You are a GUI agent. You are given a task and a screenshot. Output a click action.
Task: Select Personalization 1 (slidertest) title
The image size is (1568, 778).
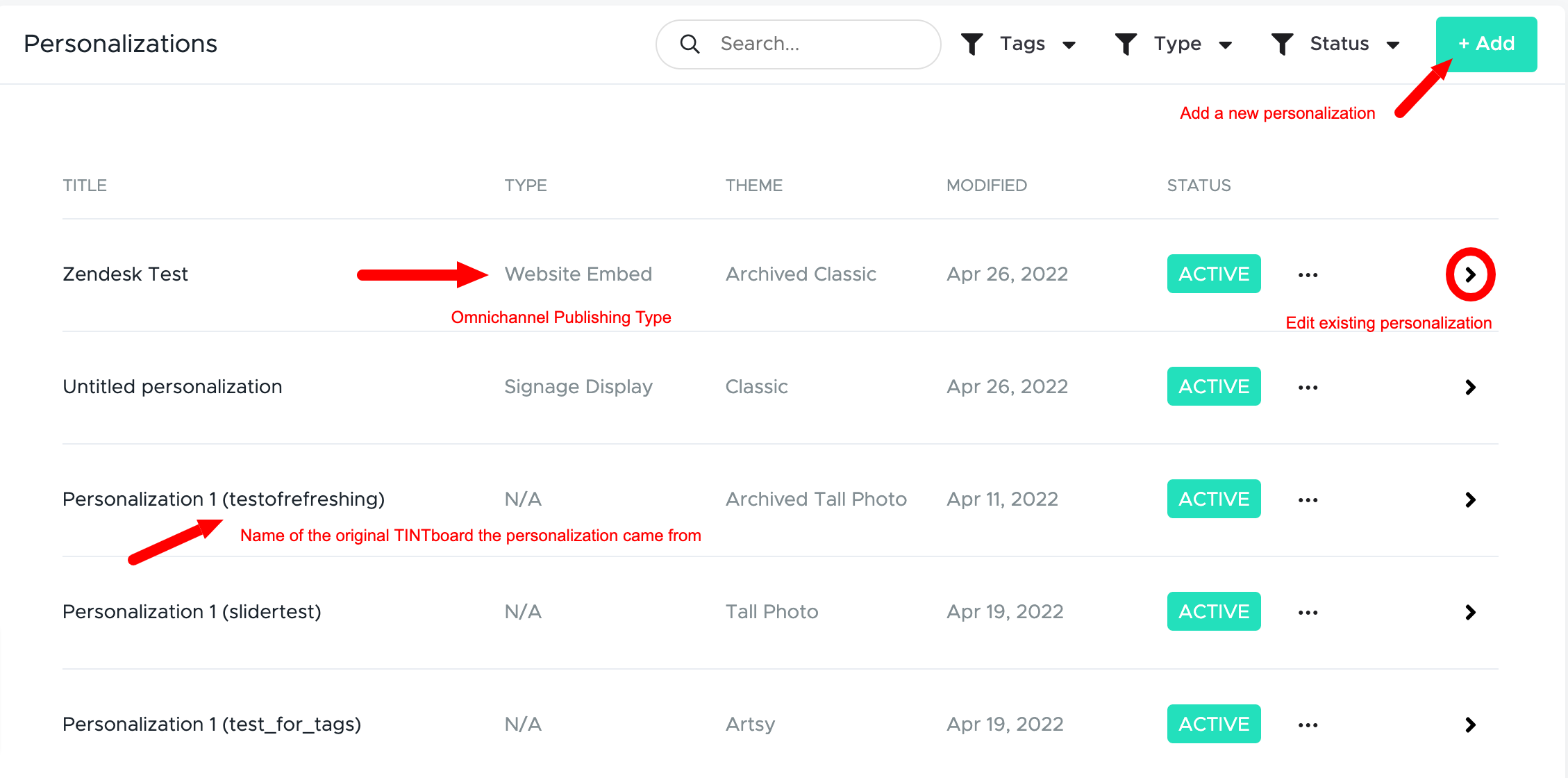192,611
